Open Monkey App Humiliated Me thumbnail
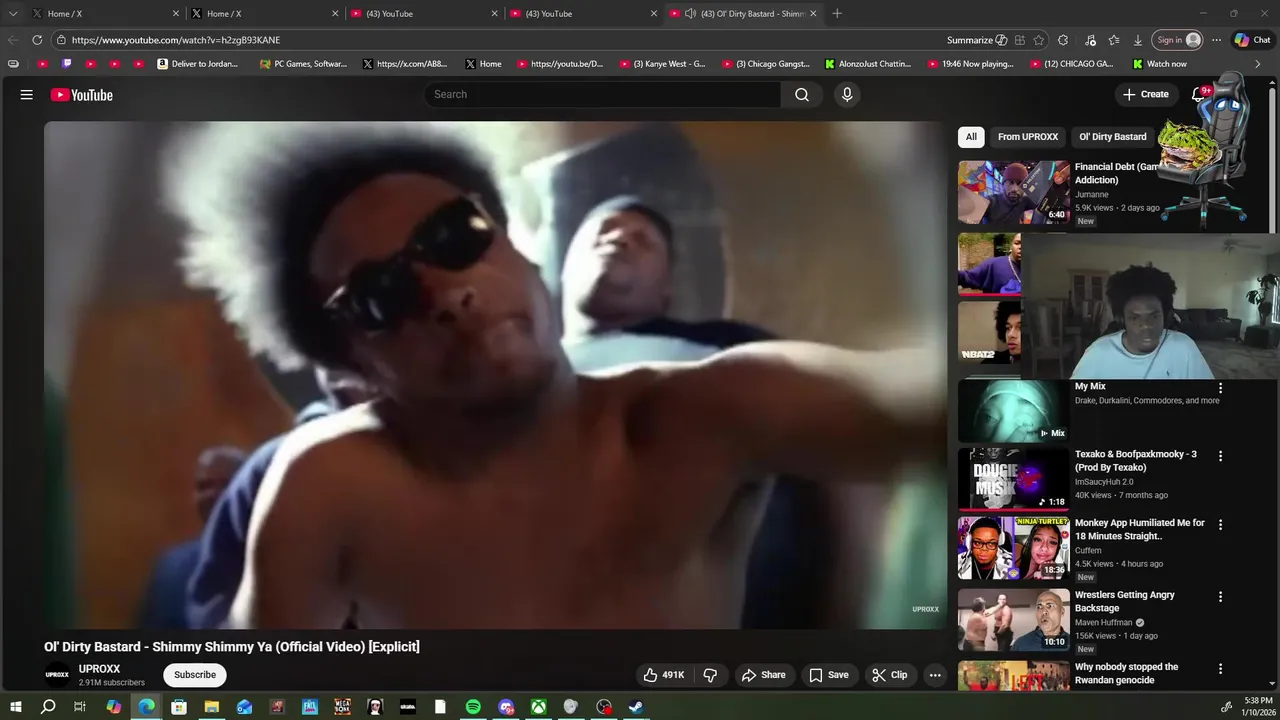This screenshot has width=1280, height=720. pyautogui.click(x=1014, y=548)
